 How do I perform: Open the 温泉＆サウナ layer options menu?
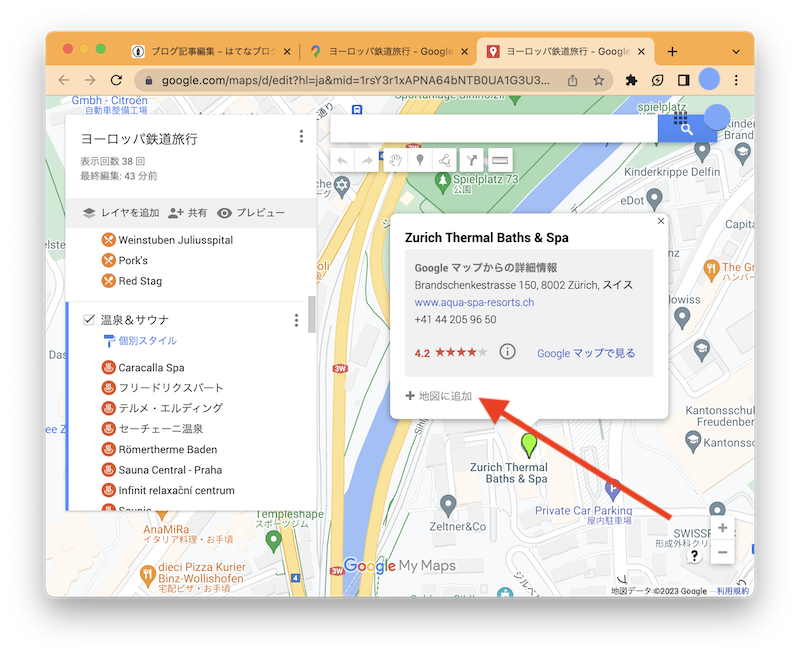coord(296,320)
